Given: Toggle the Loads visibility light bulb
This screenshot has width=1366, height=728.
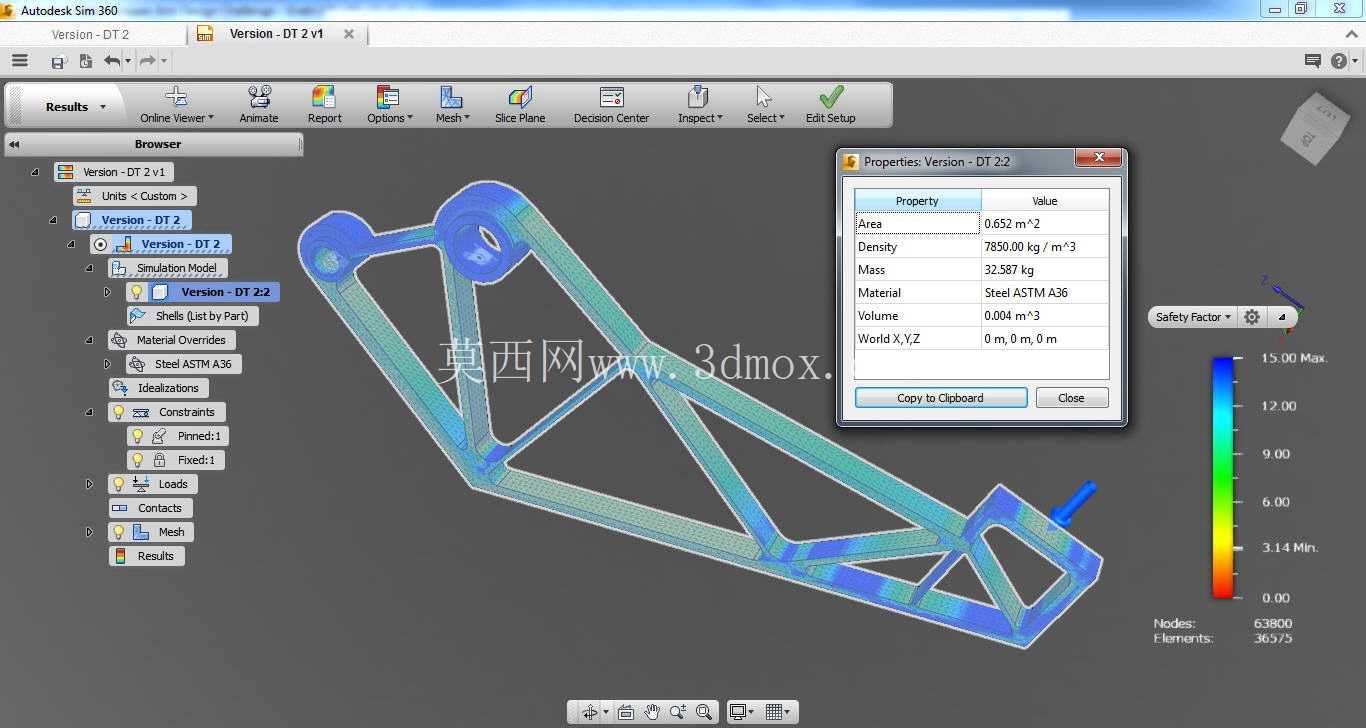Looking at the screenshot, I should (x=118, y=484).
